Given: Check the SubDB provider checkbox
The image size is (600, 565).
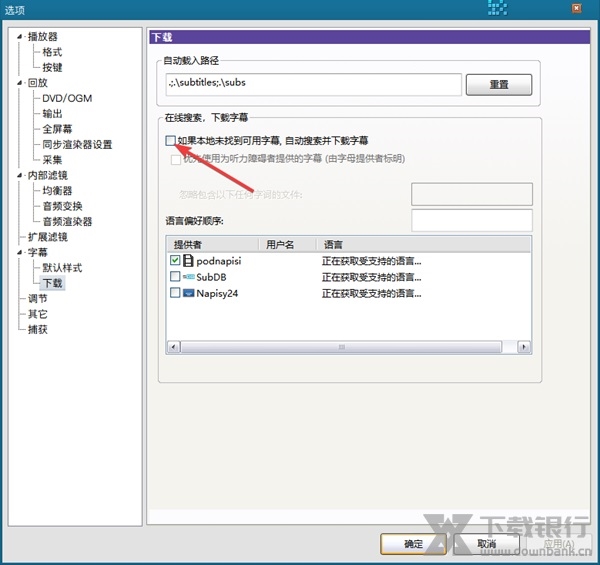Looking at the screenshot, I should click(175, 277).
